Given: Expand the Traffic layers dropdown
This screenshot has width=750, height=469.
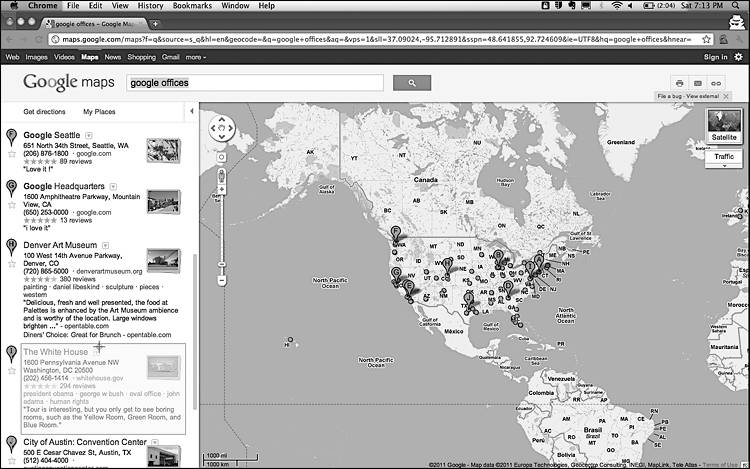Looking at the screenshot, I should pyautogui.click(x=723, y=164).
